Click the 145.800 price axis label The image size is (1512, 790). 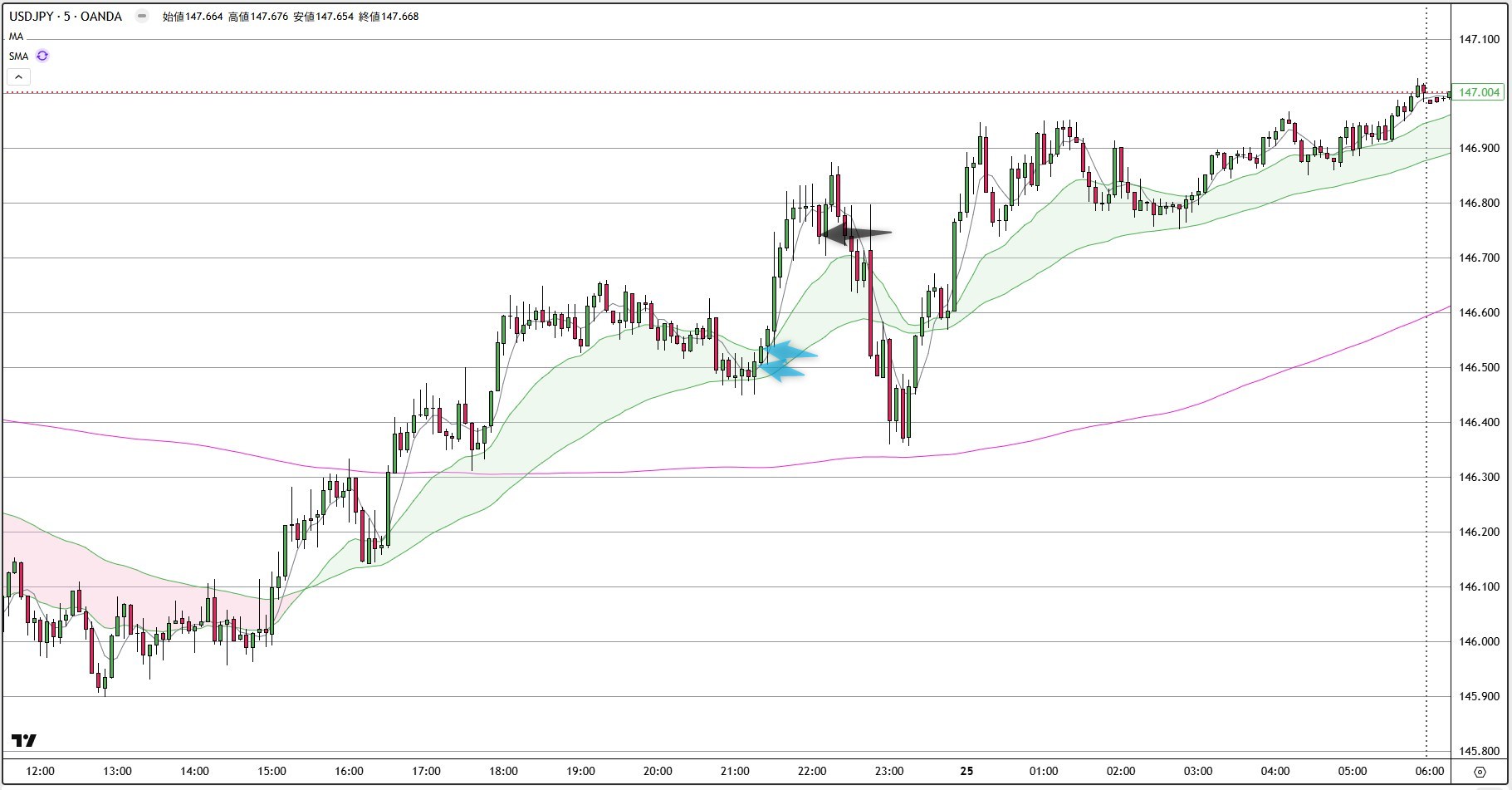[x=1480, y=751]
